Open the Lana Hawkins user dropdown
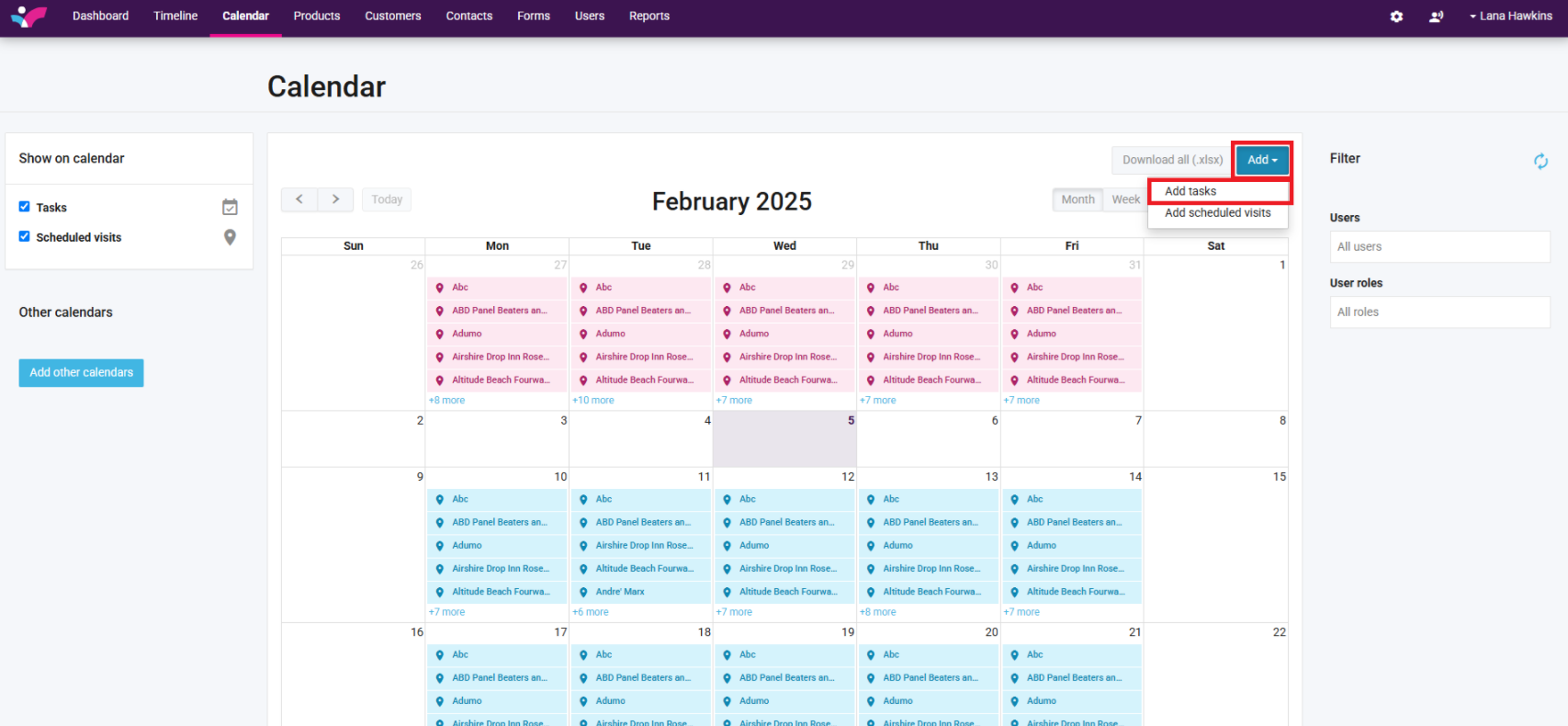 1510,17
